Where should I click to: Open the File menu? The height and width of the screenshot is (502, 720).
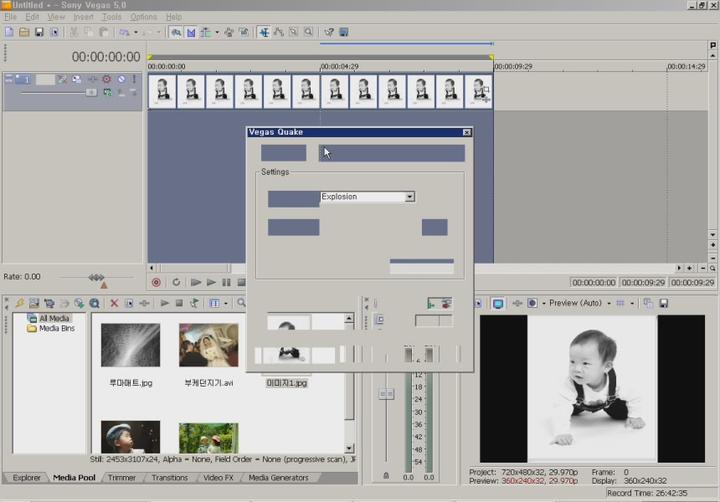(x=10, y=17)
